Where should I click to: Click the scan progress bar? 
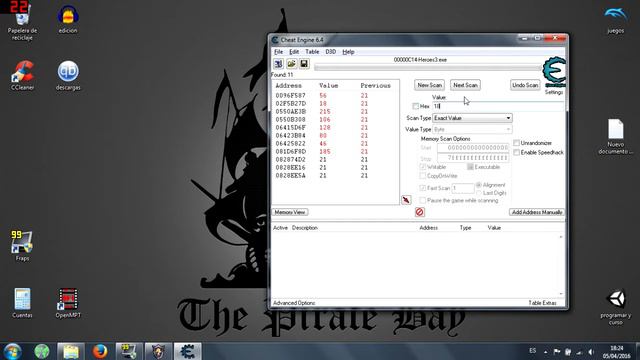(x=427, y=67)
